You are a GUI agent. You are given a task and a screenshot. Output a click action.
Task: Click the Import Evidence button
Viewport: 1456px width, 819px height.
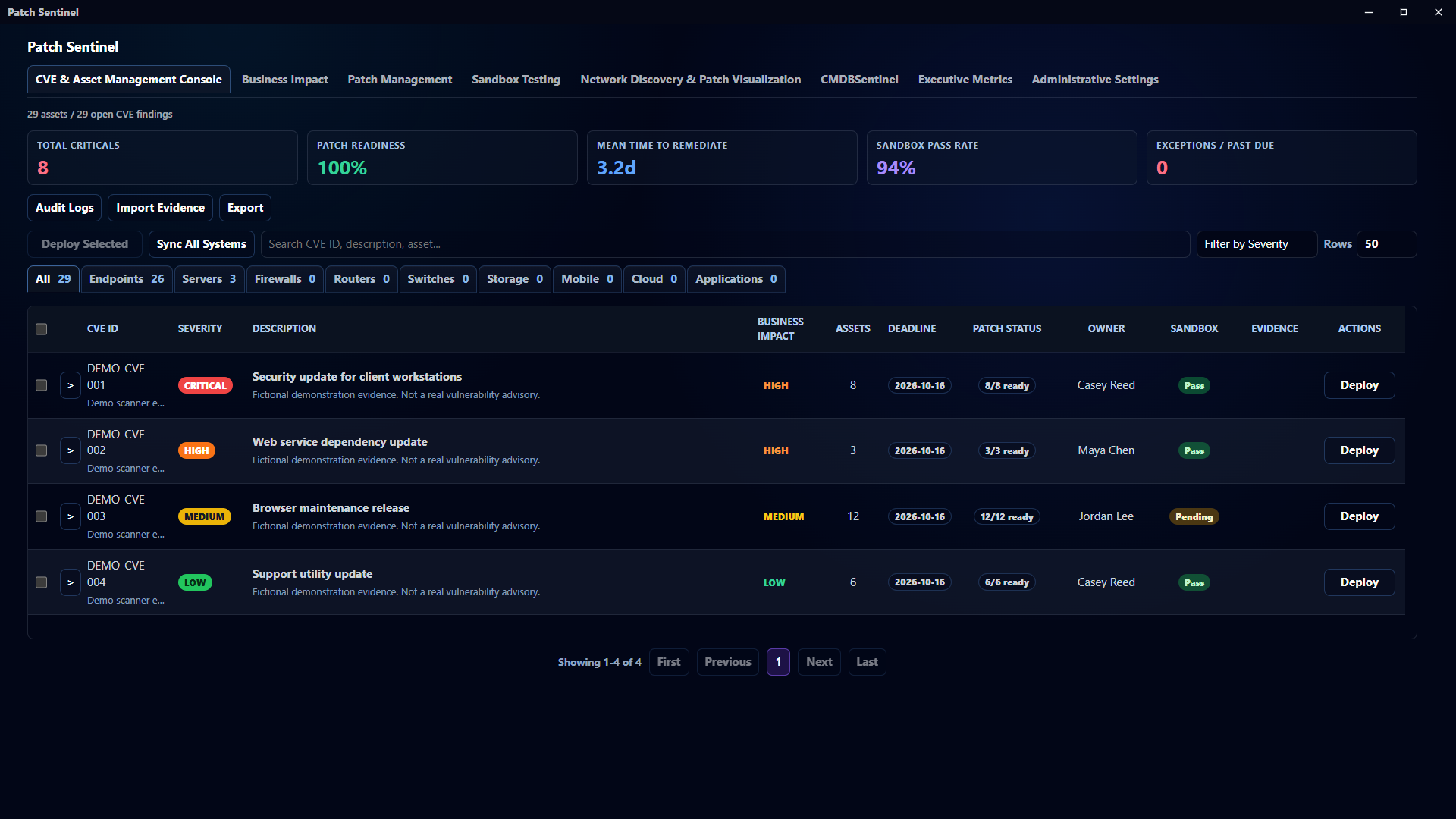coord(160,208)
